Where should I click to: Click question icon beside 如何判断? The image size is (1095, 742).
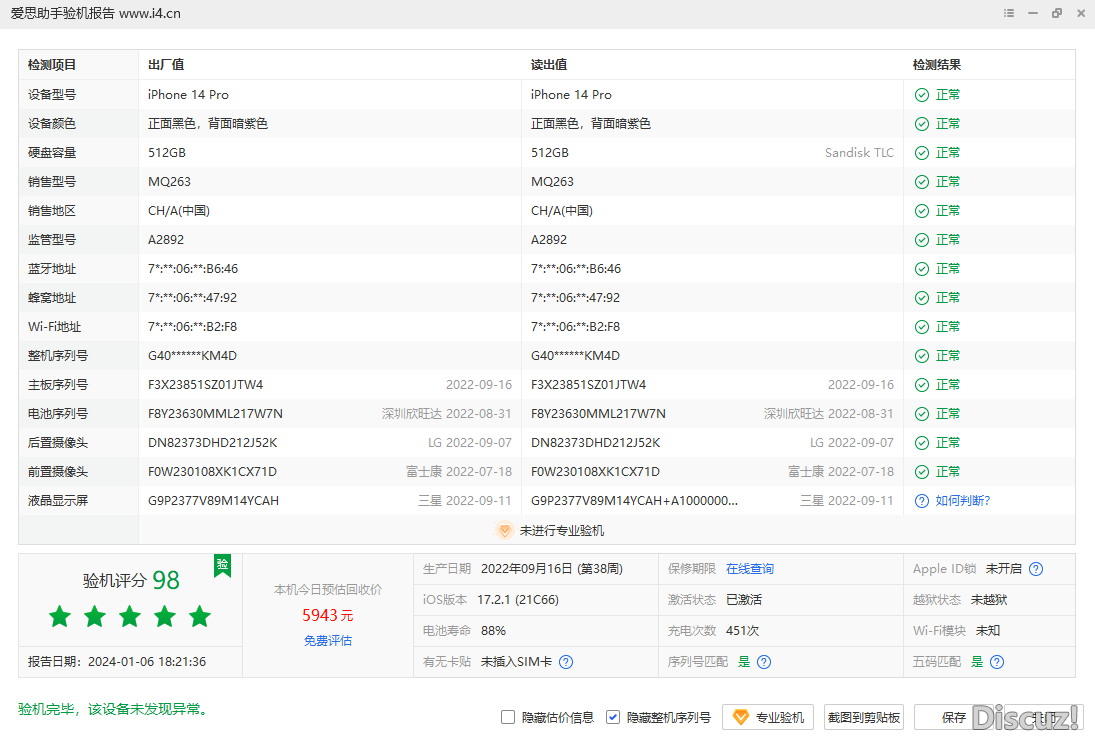(x=922, y=500)
